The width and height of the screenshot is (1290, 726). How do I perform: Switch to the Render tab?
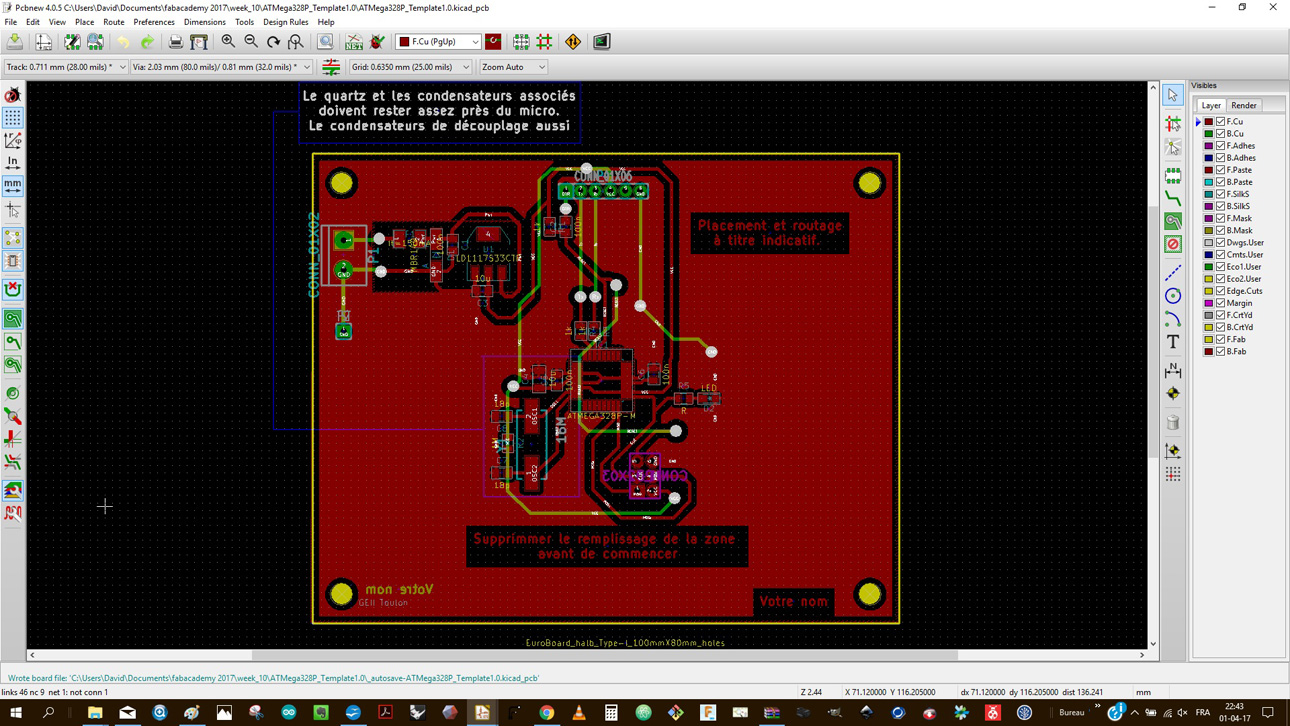pos(1244,105)
